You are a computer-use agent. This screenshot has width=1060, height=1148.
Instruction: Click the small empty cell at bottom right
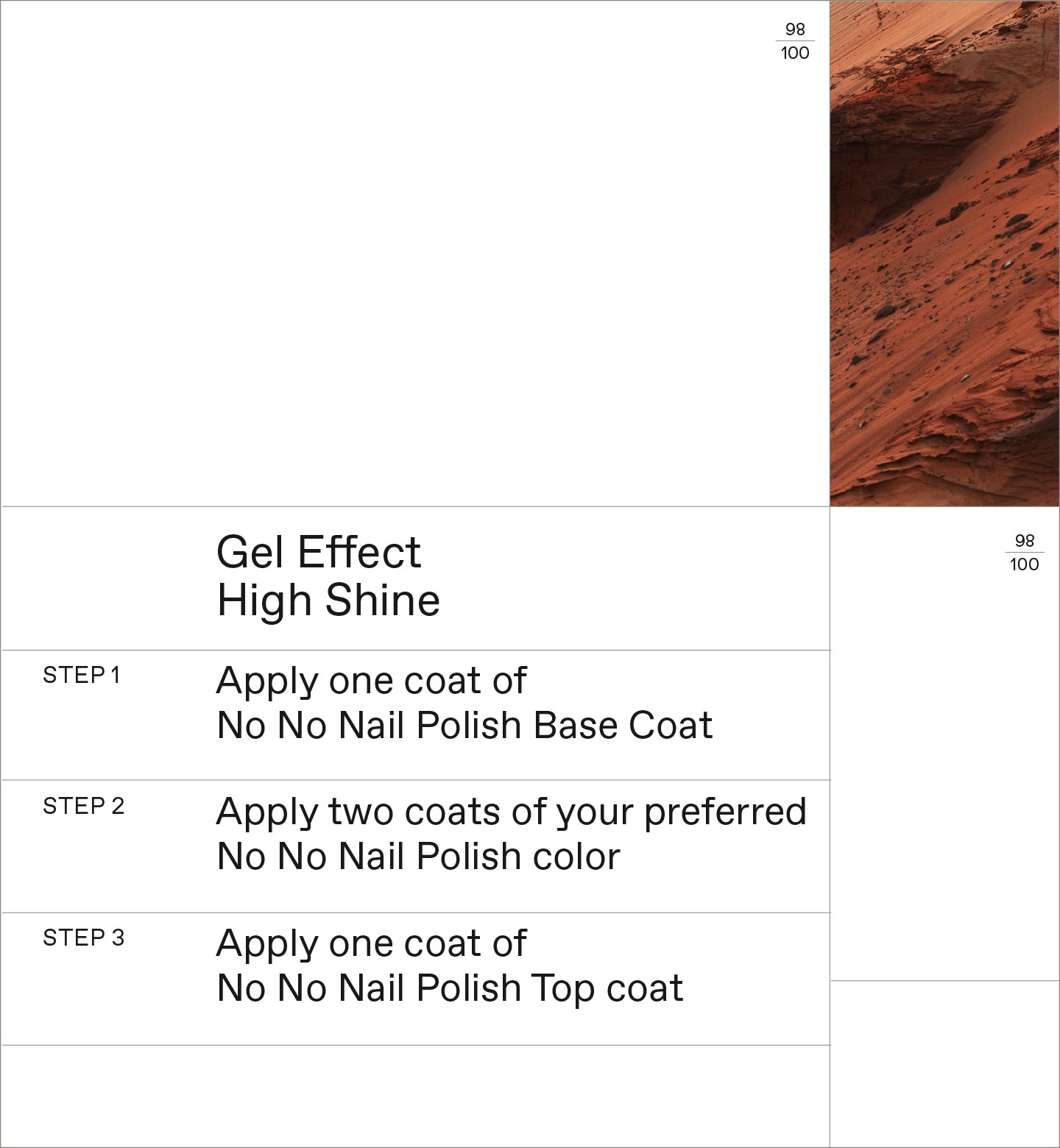(944, 1063)
